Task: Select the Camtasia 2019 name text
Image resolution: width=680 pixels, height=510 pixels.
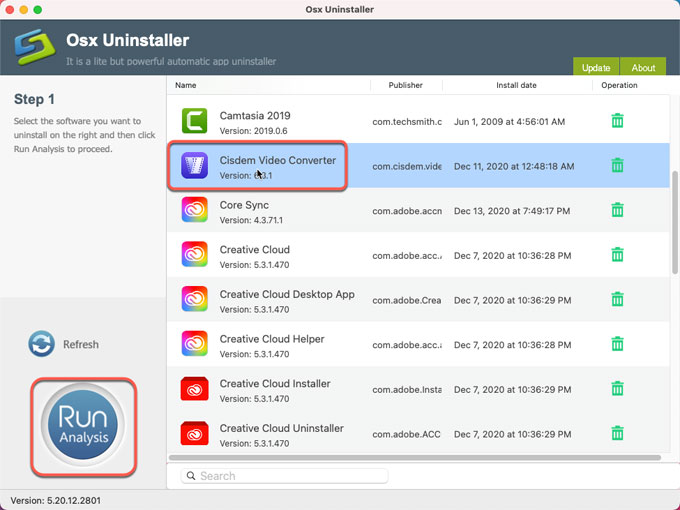Action: point(255,116)
